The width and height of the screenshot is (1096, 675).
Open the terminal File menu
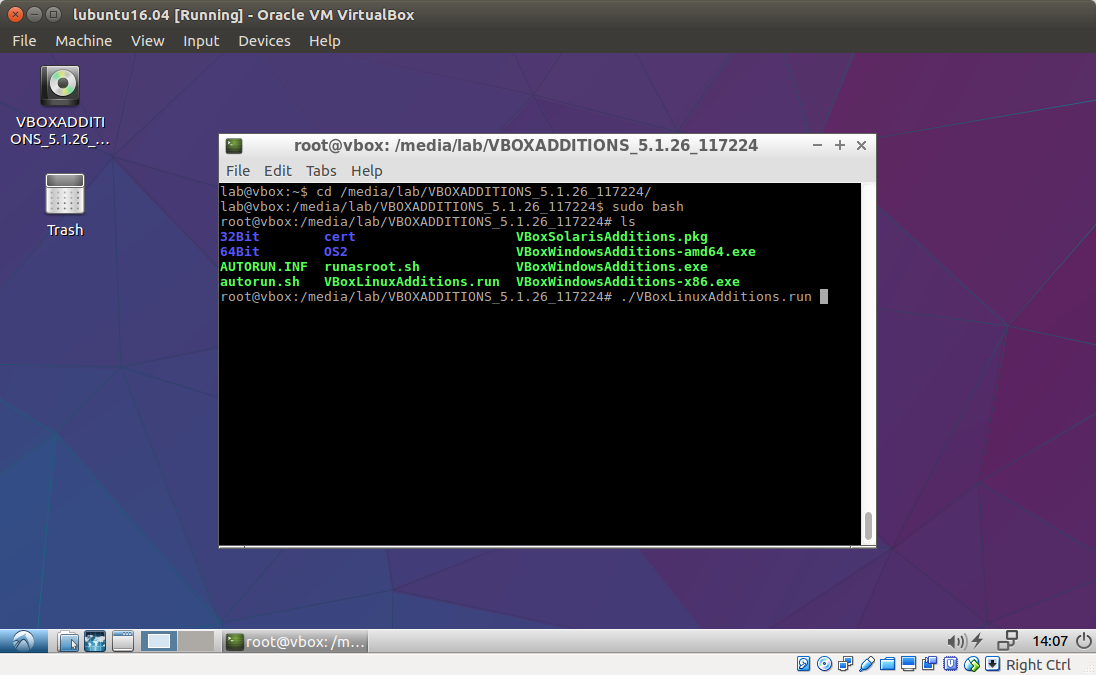coord(238,171)
